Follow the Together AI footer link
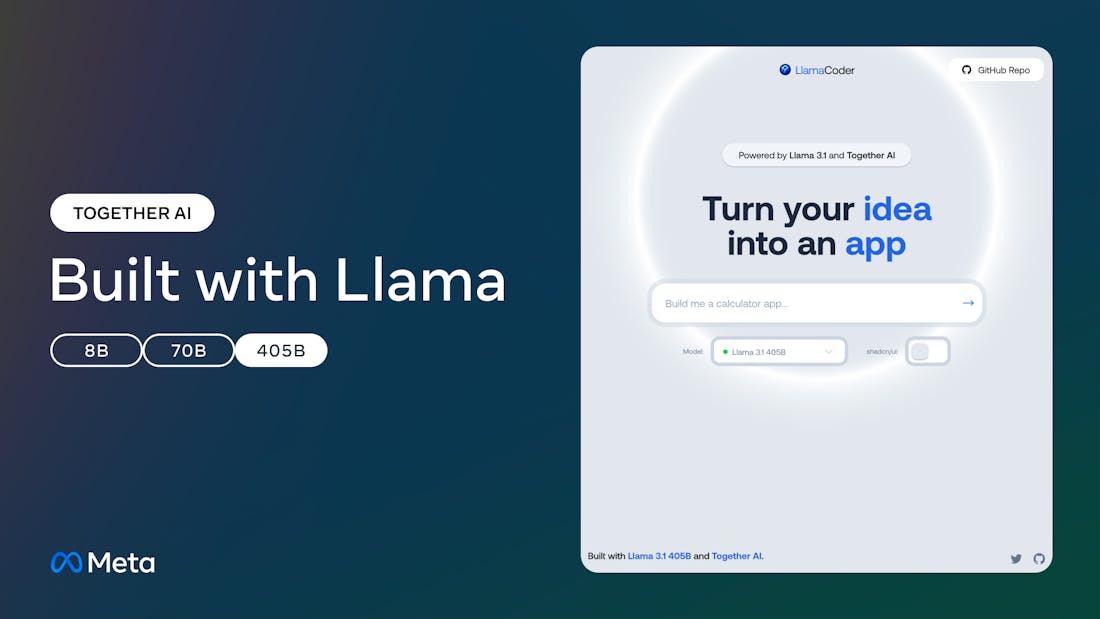 click(x=737, y=556)
